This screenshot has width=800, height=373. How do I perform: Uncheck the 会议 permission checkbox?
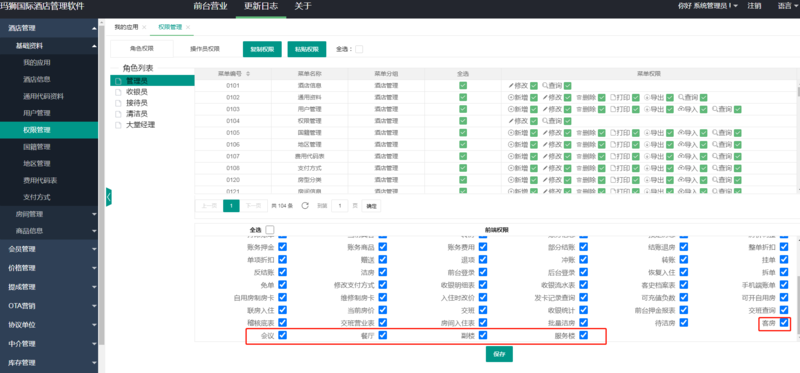[282, 335]
